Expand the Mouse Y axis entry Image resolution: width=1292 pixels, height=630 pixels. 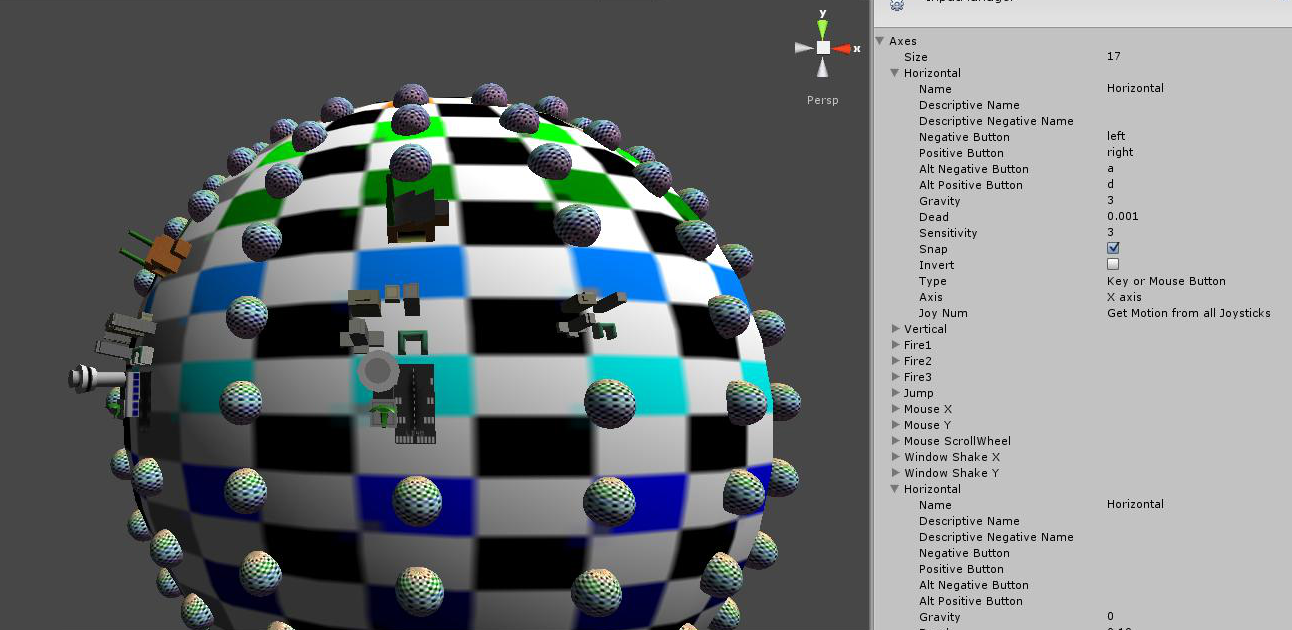tap(895, 425)
